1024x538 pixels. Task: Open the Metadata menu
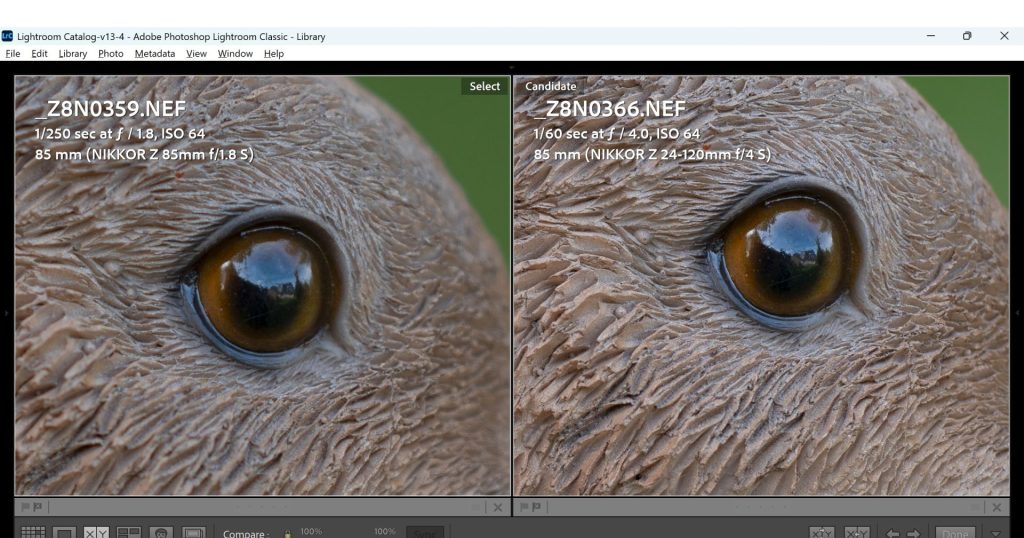(x=155, y=54)
